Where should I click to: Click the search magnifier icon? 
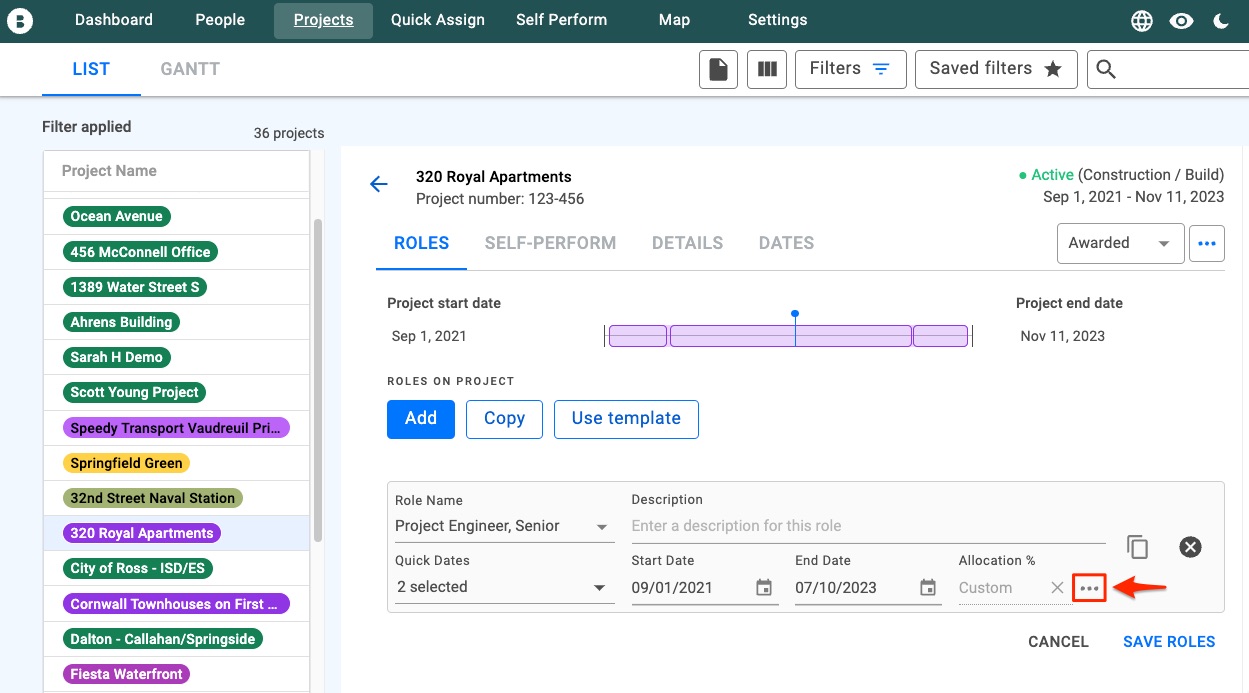click(1106, 69)
